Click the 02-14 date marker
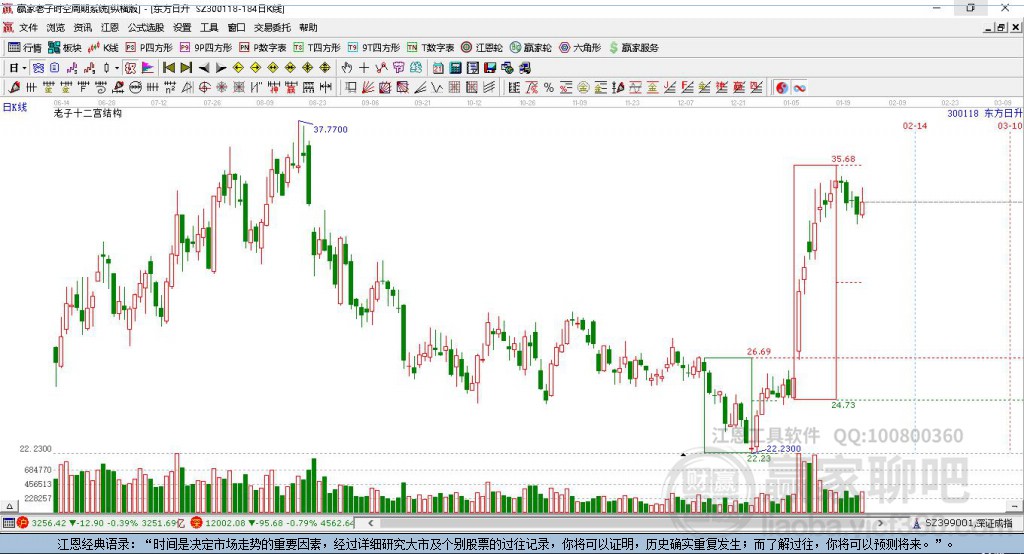This screenshot has height=554, width=1024. tap(915, 125)
